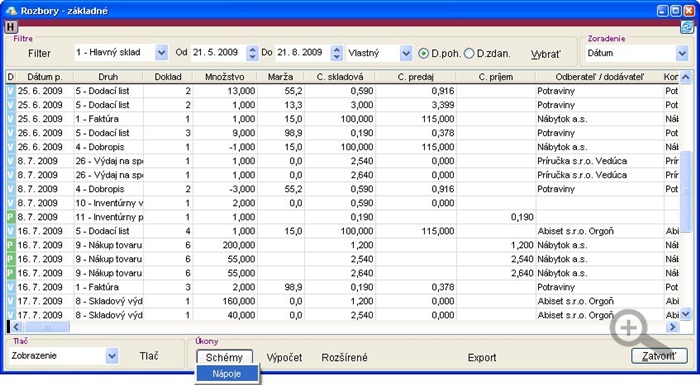Increase the Do date with spinner up

click(x=337, y=50)
